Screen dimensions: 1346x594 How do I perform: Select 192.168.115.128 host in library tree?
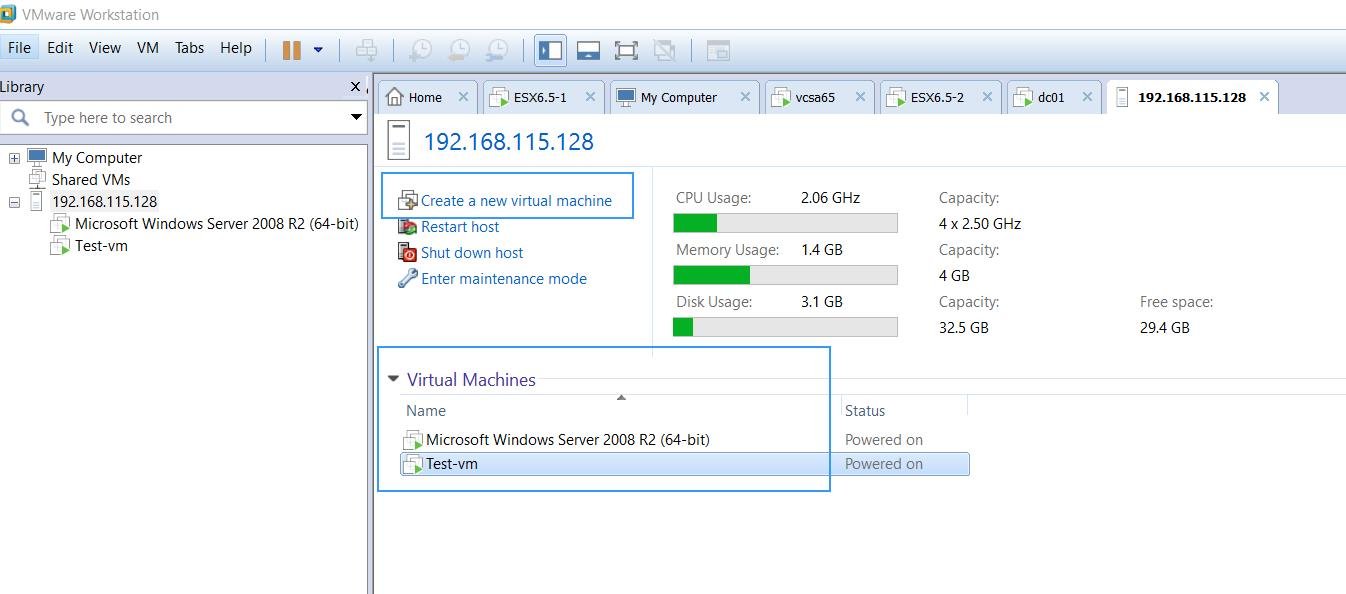coord(104,202)
